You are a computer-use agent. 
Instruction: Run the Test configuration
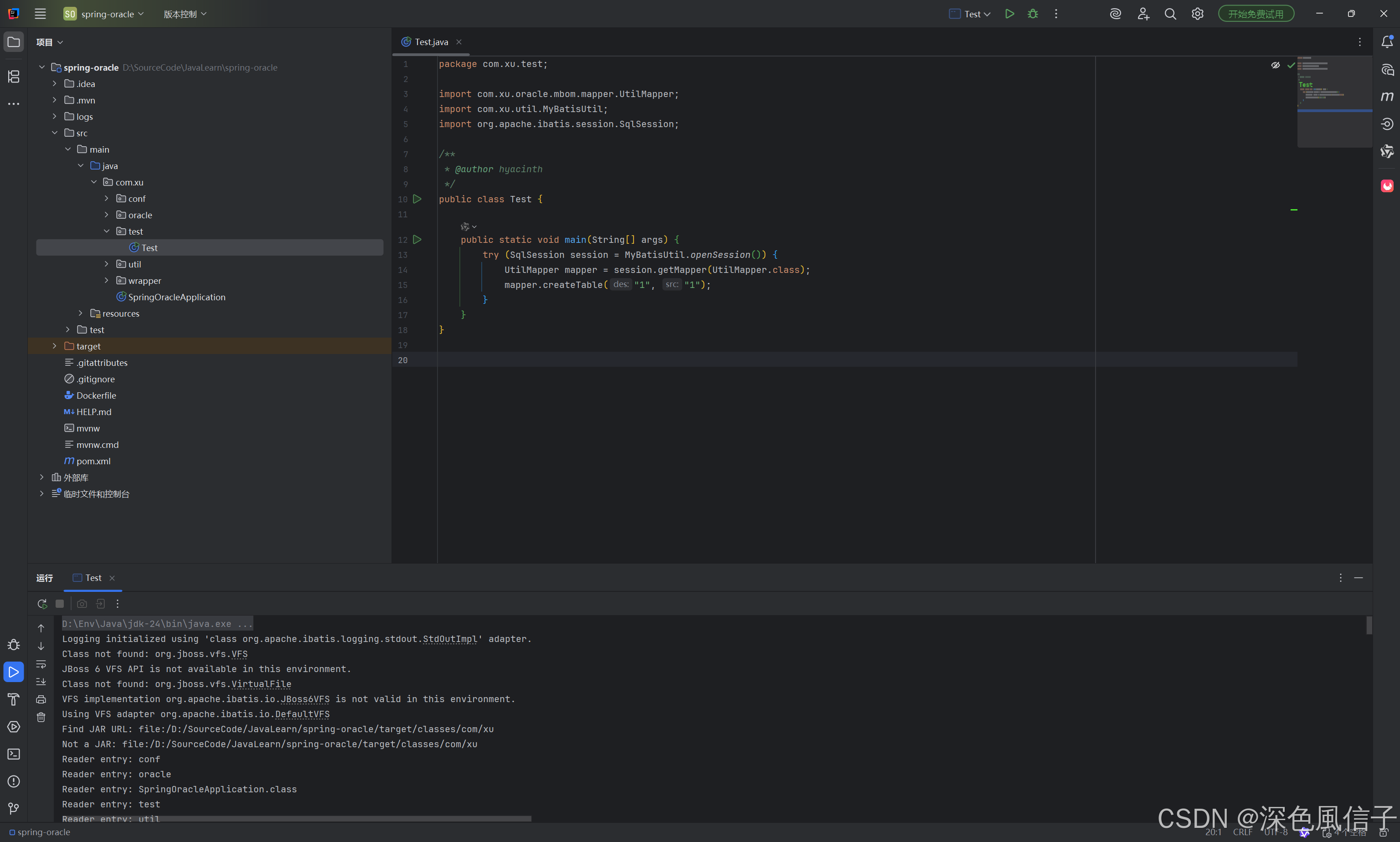[1009, 14]
